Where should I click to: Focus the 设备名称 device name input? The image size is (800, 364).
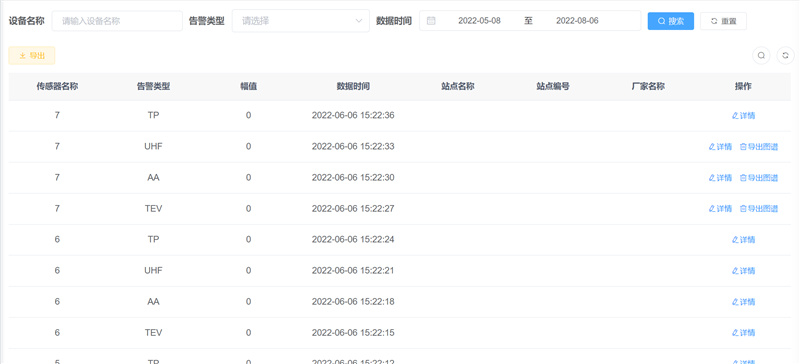[x=117, y=21]
